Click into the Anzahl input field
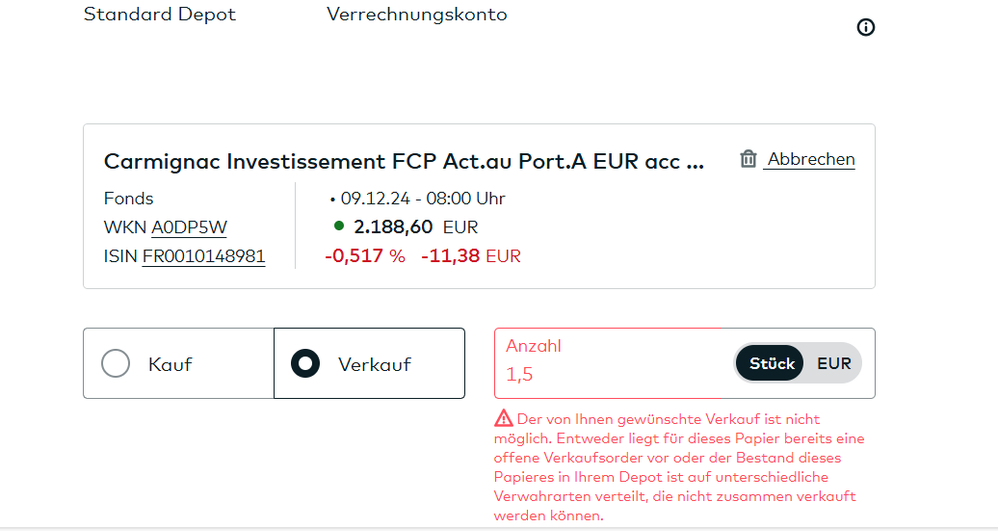 (610, 375)
